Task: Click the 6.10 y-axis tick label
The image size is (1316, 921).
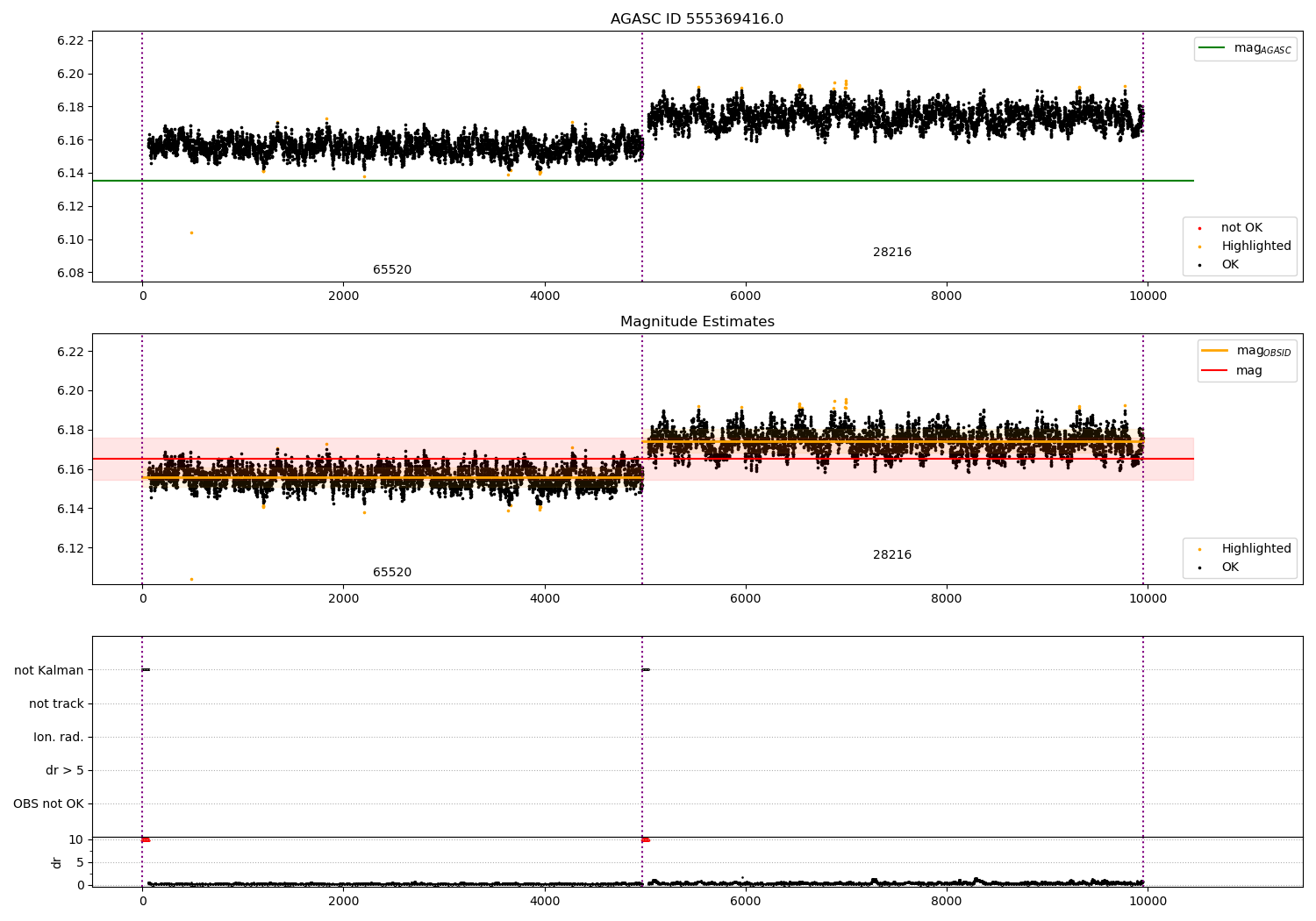Action: (70, 239)
